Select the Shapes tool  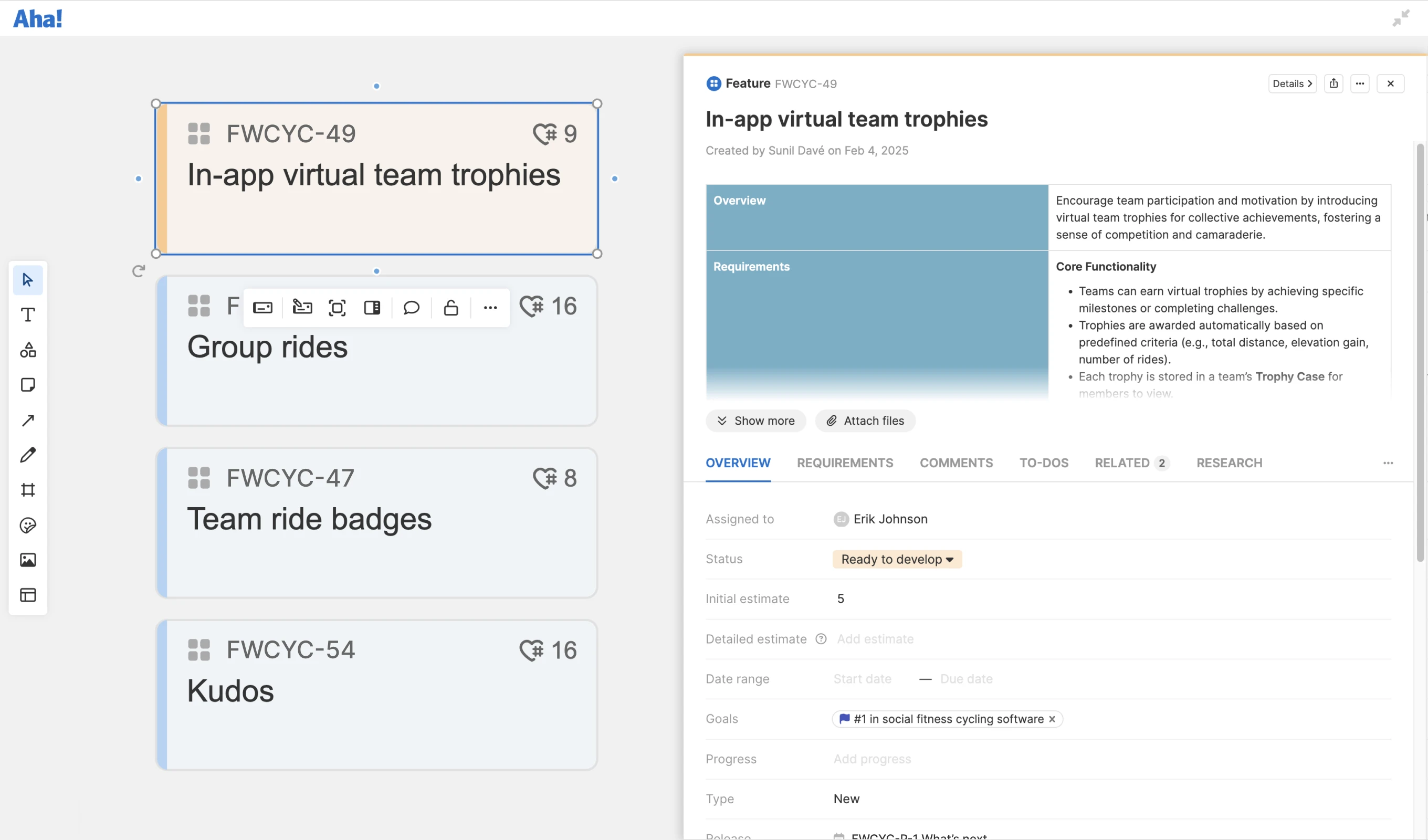(x=28, y=350)
